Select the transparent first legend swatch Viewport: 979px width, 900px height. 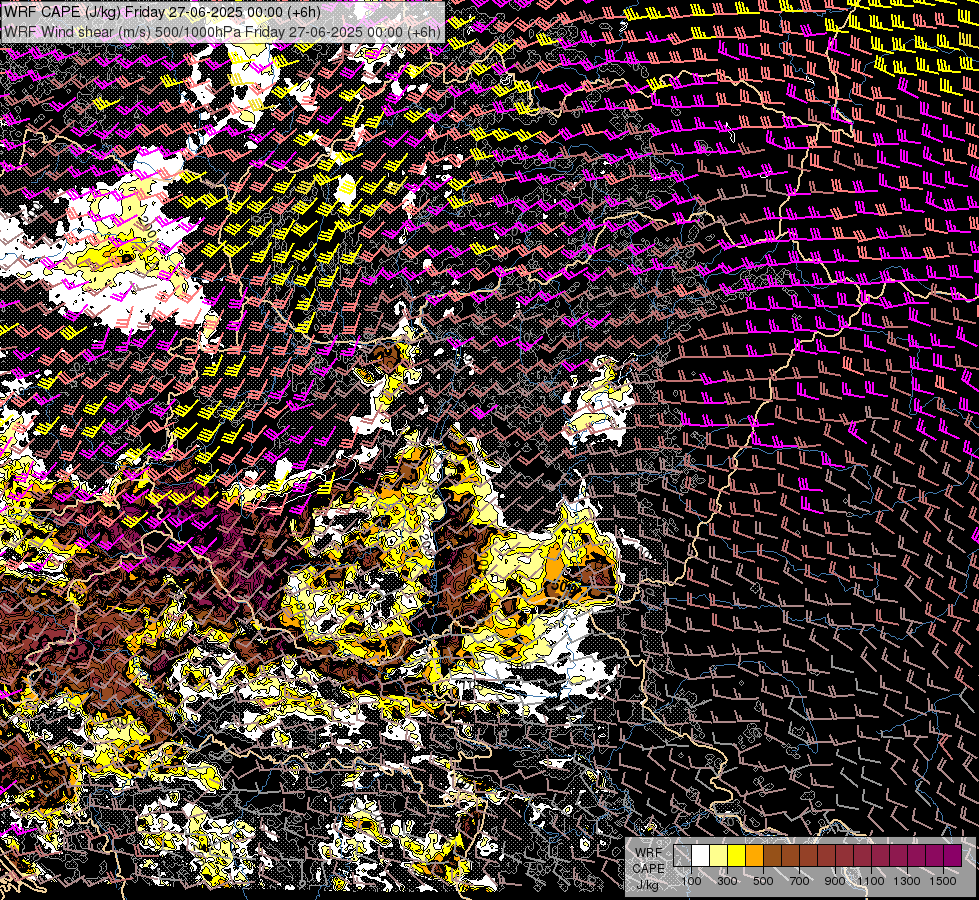coord(682,856)
